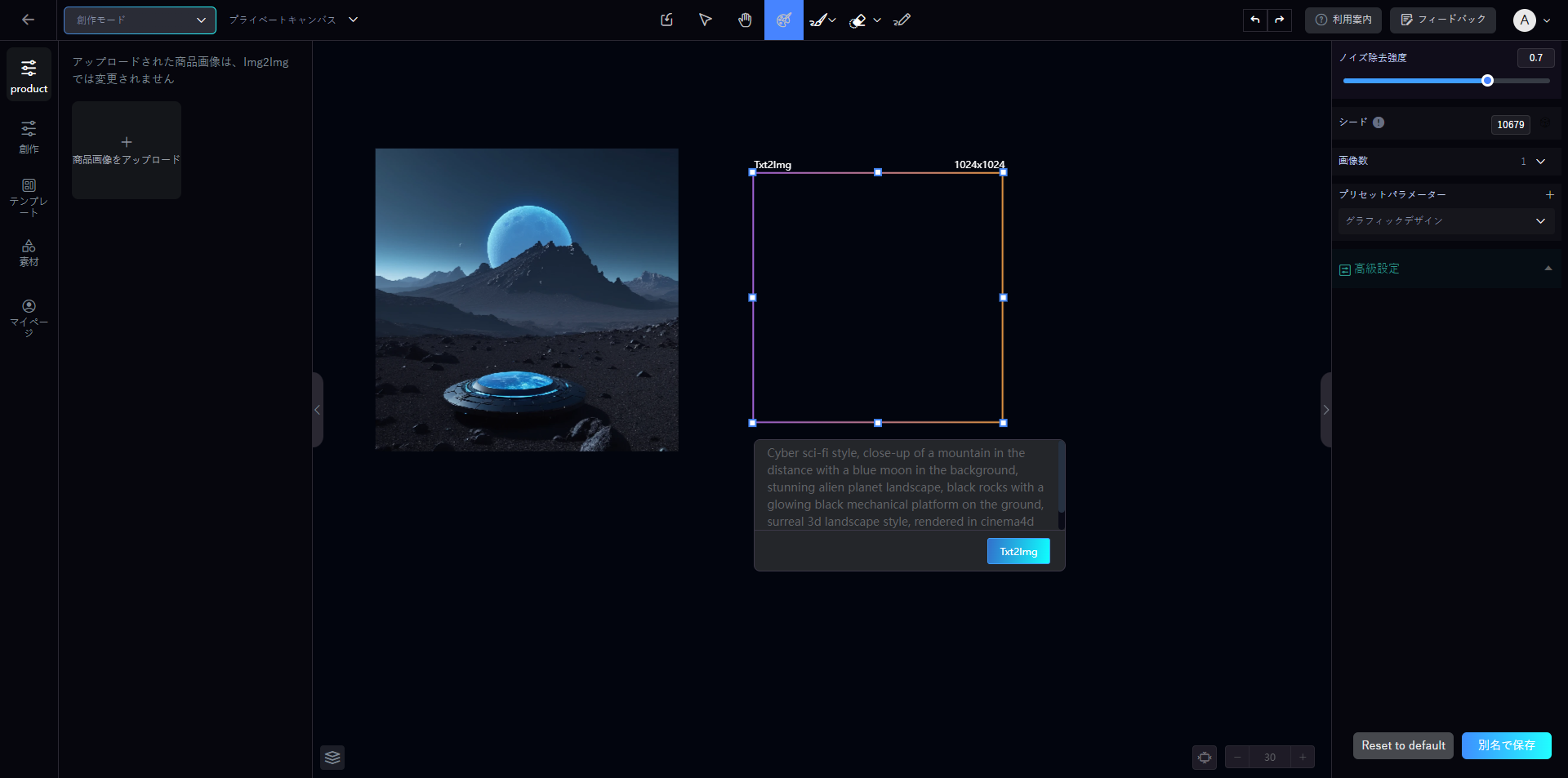Select the arrow selection tool
Image resolution: width=1568 pixels, height=778 pixels.
point(706,20)
